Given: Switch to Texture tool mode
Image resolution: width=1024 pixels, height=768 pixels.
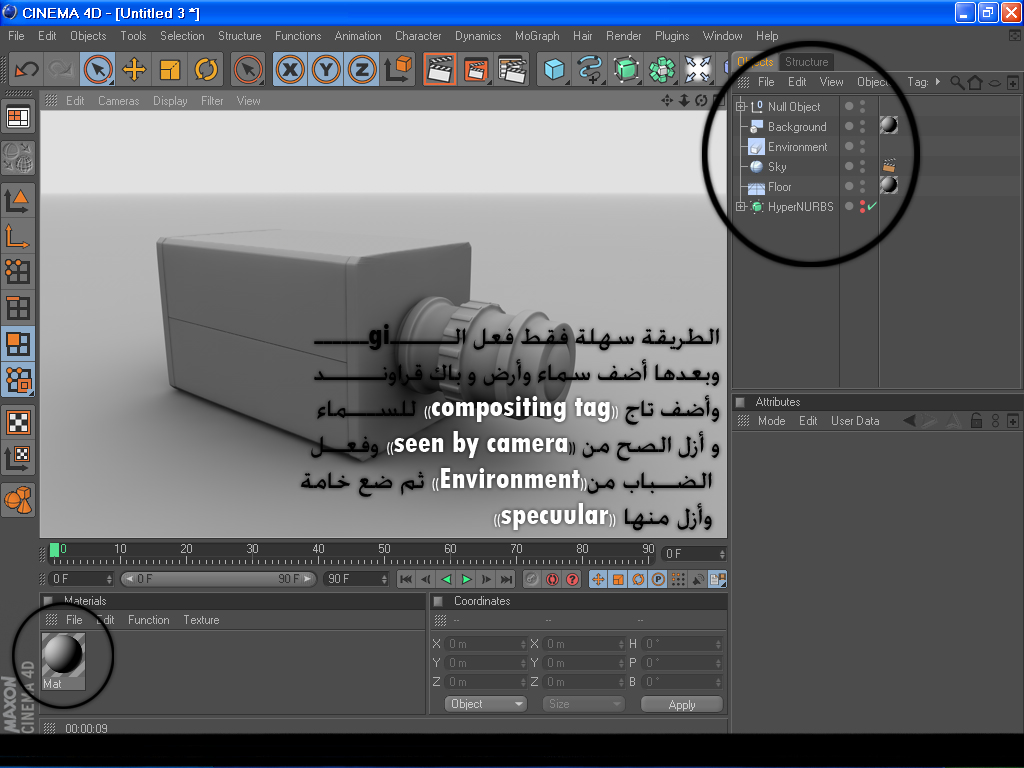Looking at the screenshot, I should coord(18,422).
